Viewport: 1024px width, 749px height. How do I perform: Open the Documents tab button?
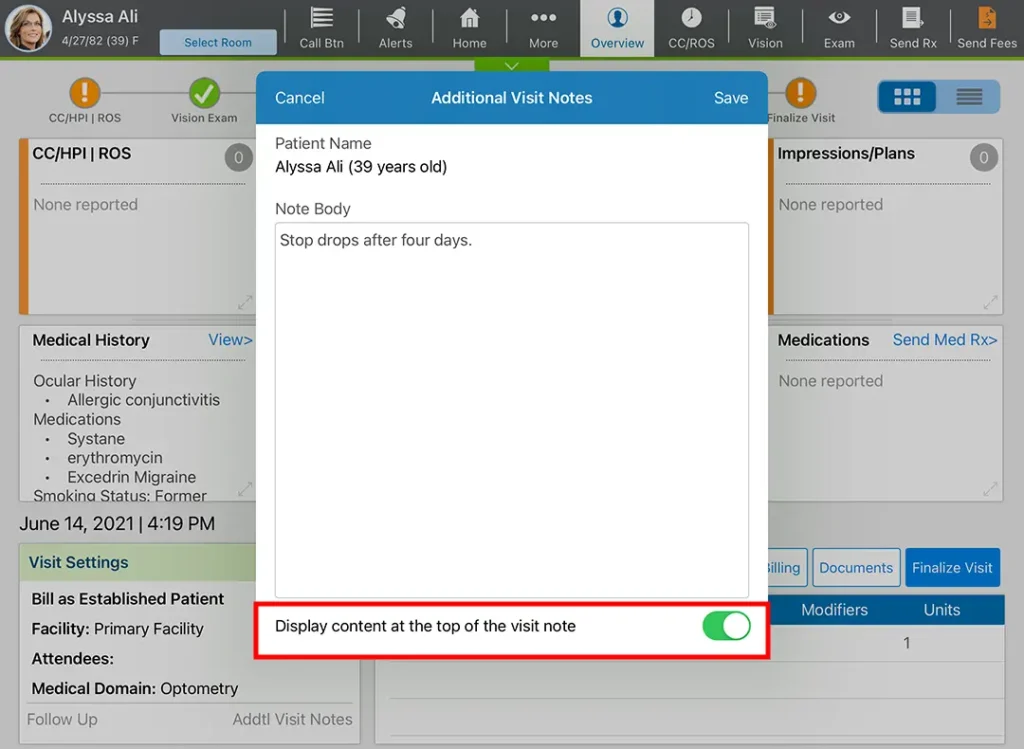pos(856,567)
